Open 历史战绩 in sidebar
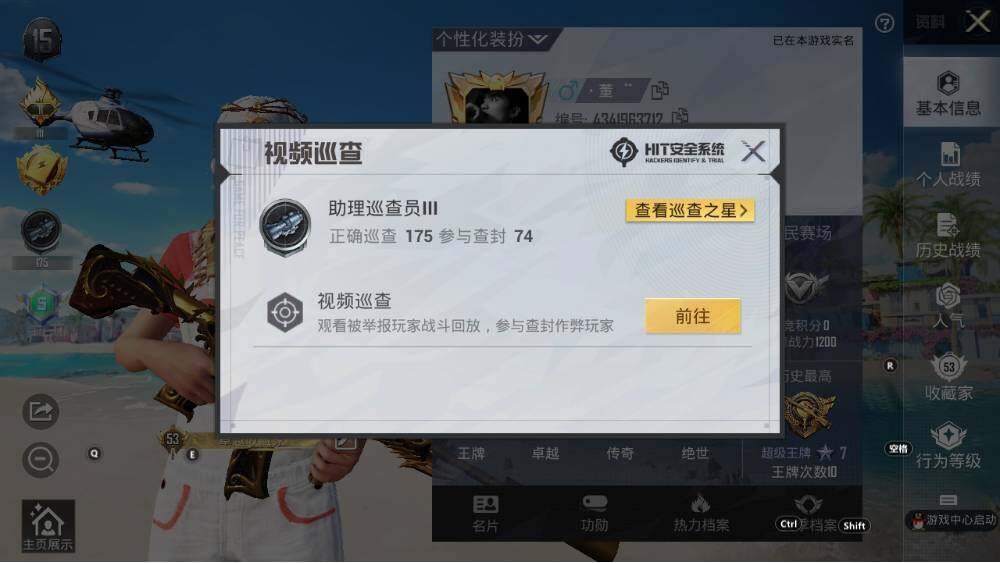Image resolution: width=1000 pixels, height=563 pixels. [x=948, y=236]
